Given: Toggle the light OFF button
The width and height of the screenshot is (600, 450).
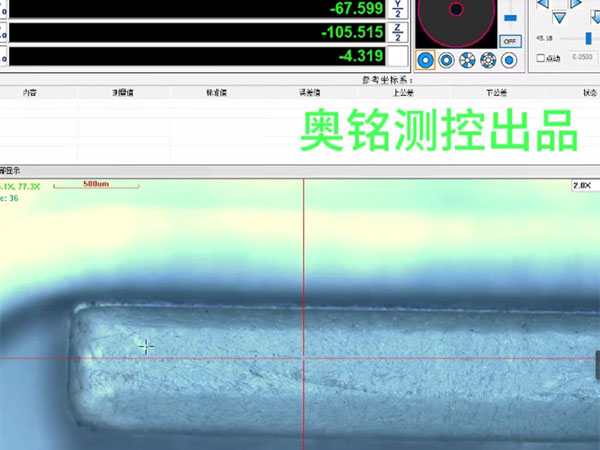Looking at the screenshot, I should tap(510, 41).
